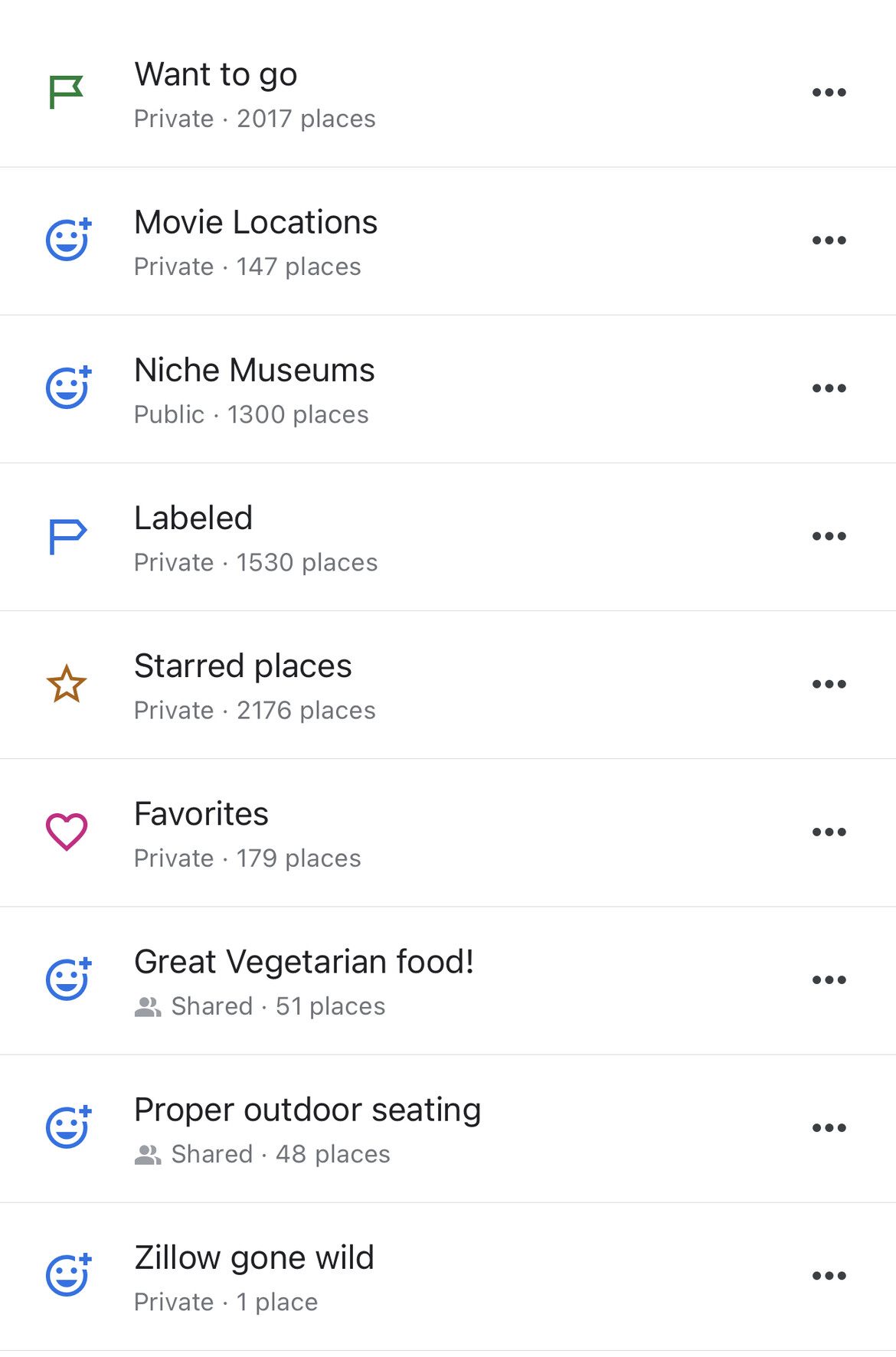Screen dimensions: 896x1357
Task: Open the three-dot menu for Niche Museums
Action: tap(829, 388)
